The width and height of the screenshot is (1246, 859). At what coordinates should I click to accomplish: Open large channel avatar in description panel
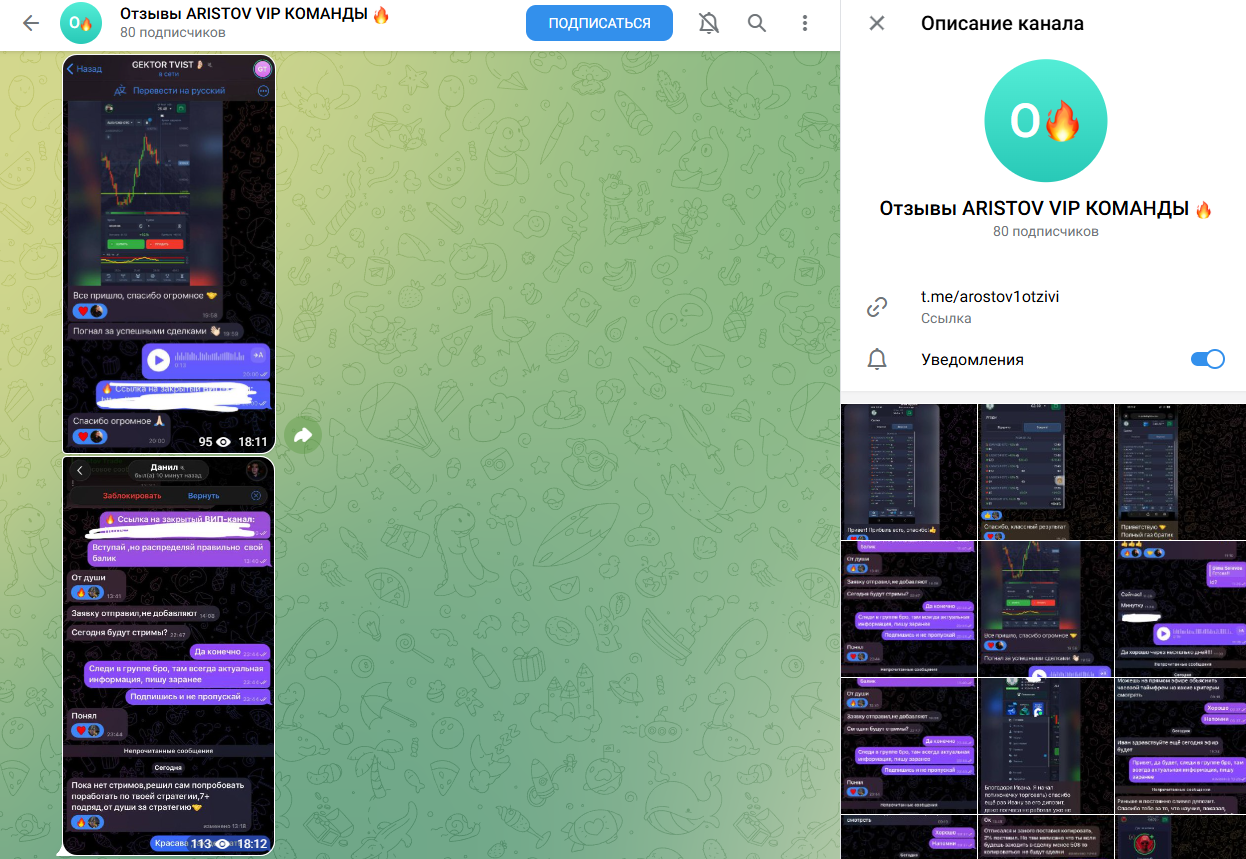1045,121
